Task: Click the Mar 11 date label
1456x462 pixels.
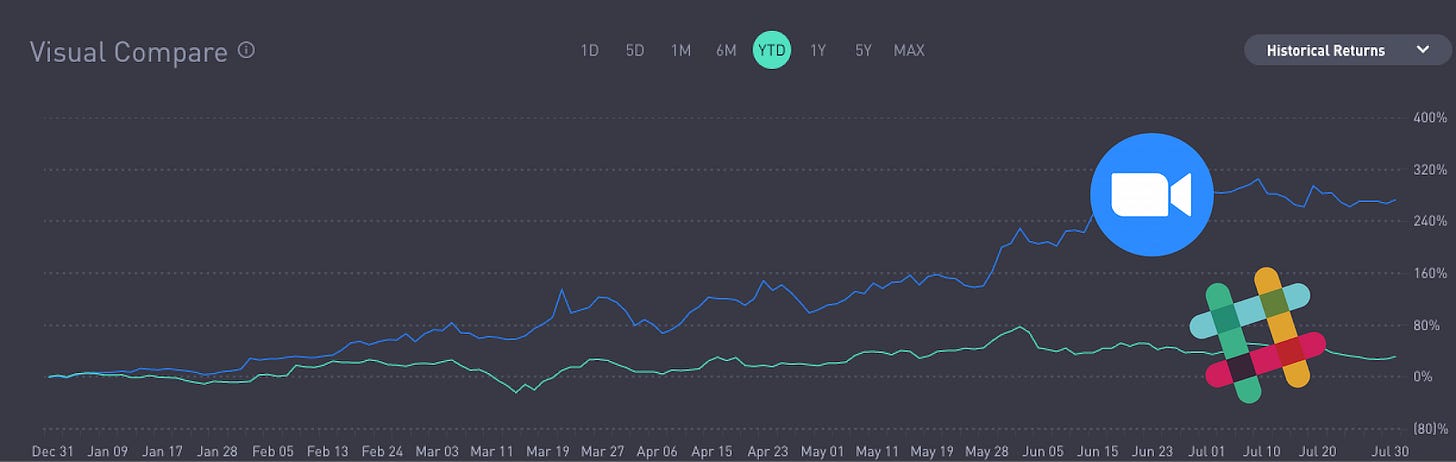Action: [494, 451]
